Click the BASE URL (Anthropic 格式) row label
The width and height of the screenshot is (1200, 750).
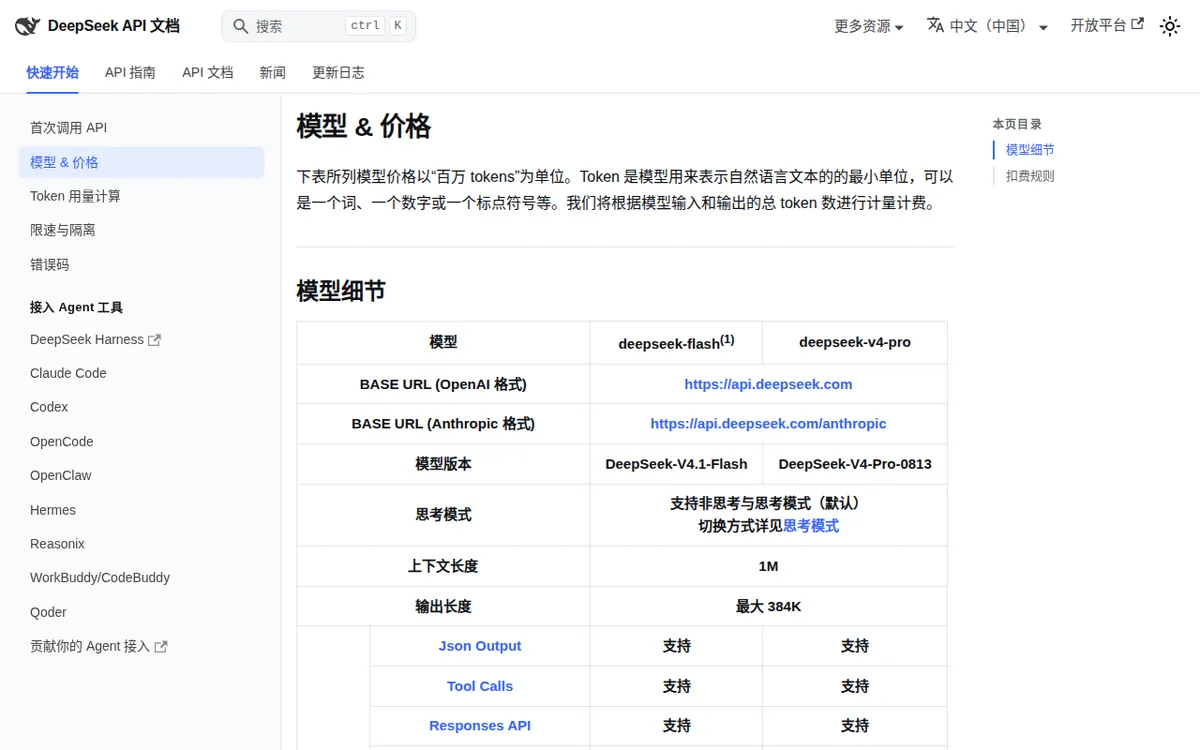(x=443, y=424)
